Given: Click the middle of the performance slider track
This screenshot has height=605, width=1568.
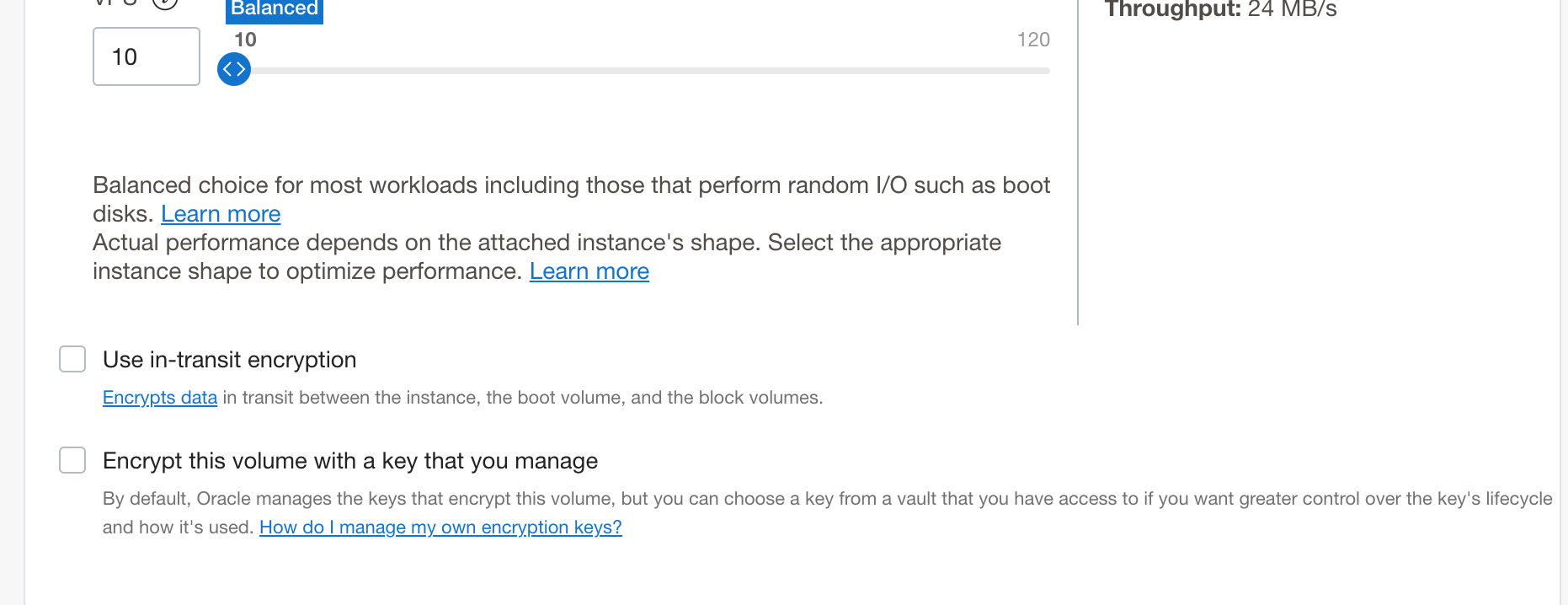Looking at the screenshot, I should tap(642, 71).
